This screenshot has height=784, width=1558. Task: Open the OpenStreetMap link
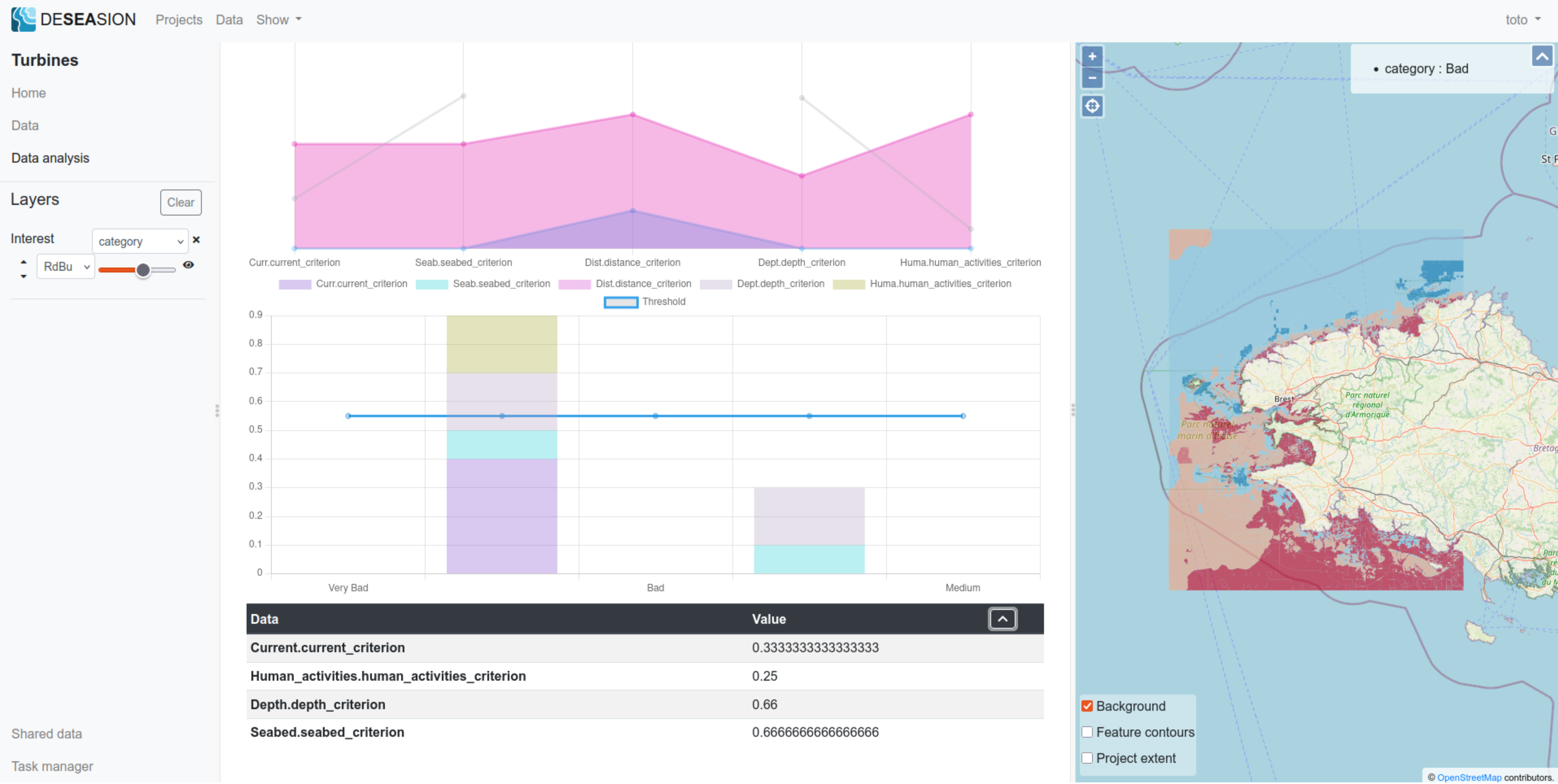coord(1468,777)
